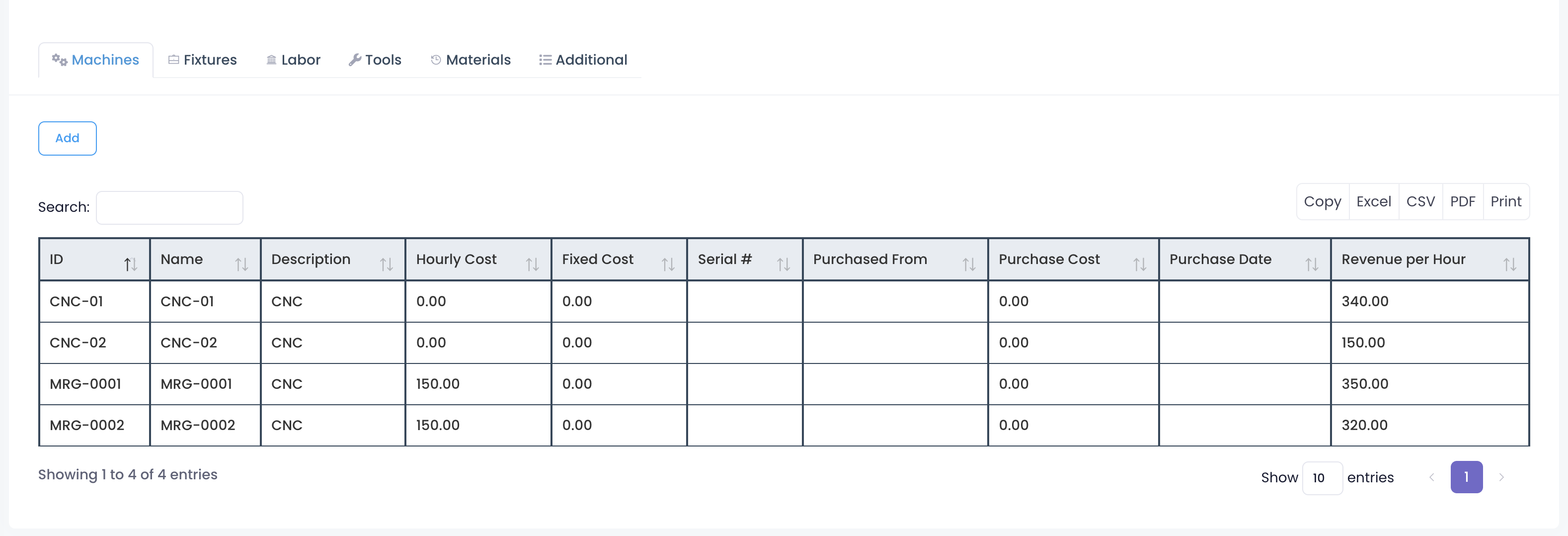Click Description column sort arrows
The image size is (1568, 536).
(386, 265)
